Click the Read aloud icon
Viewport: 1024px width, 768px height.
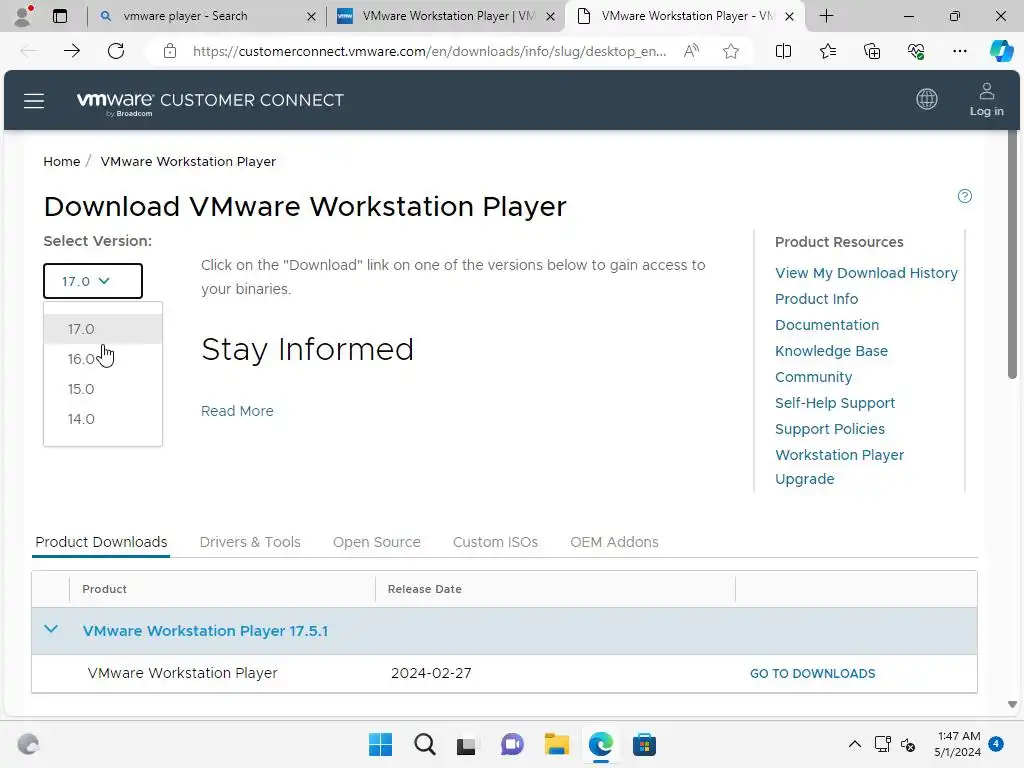point(691,51)
